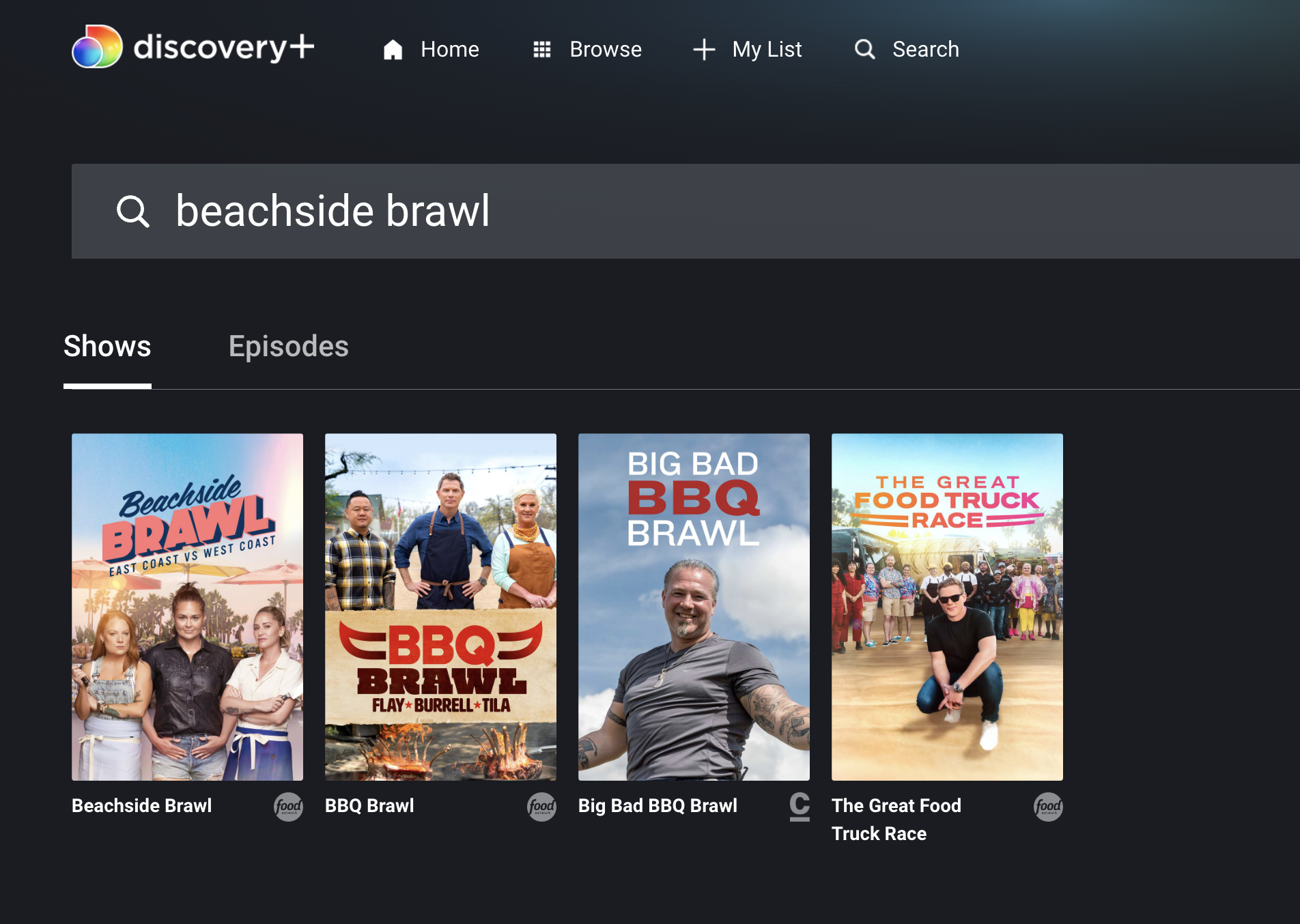Click the My List plus icon
The width and height of the screenshot is (1300, 924).
point(704,49)
